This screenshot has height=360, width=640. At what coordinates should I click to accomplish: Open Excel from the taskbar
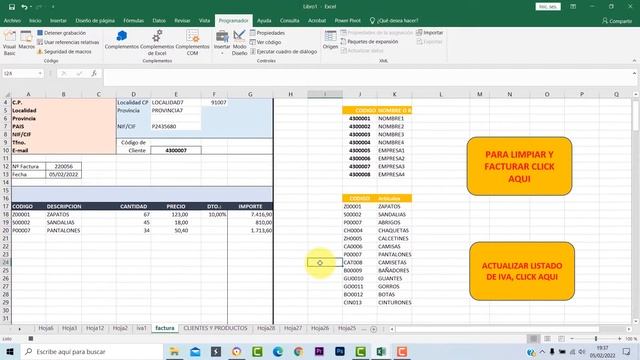pyautogui.click(x=381, y=351)
